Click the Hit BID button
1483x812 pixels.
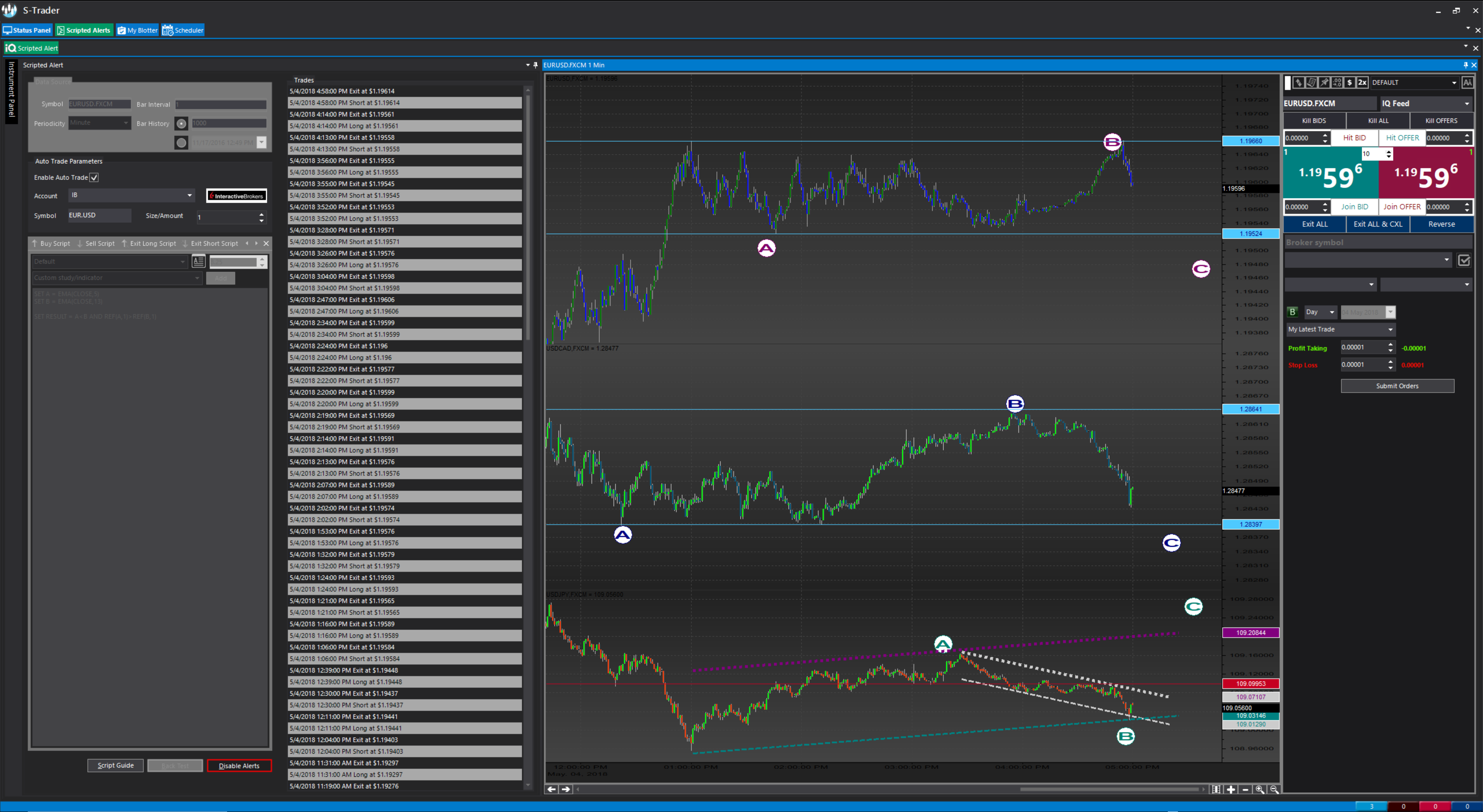click(x=1354, y=137)
